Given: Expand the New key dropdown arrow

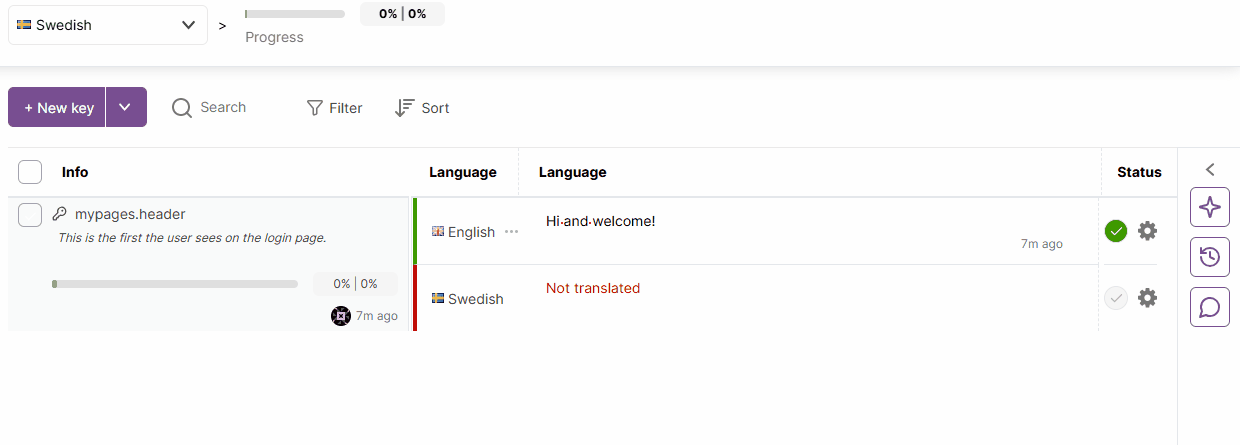Looking at the screenshot, I should point(126,107).
